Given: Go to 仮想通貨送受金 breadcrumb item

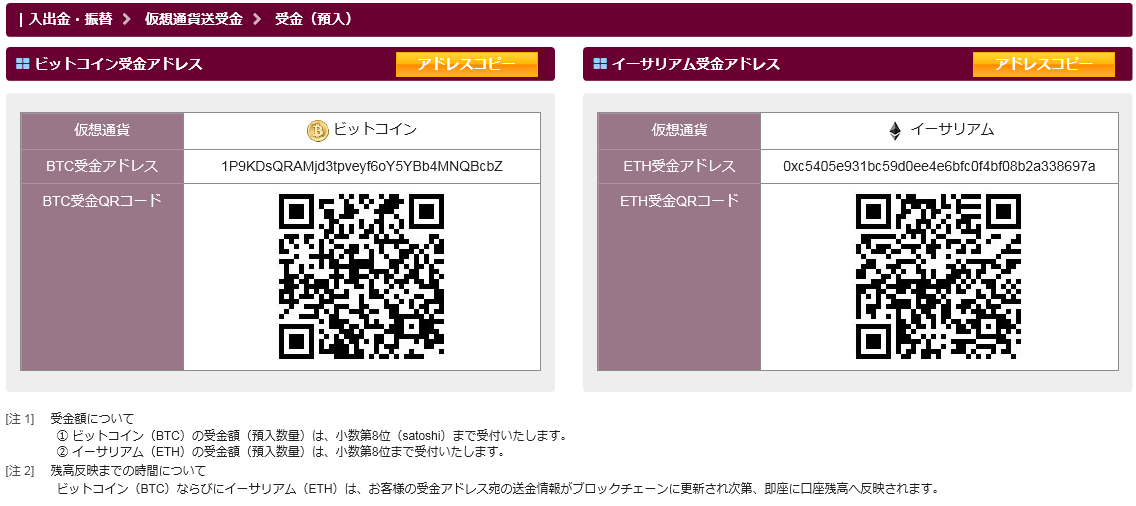Looking at the screenshot, I should (193, 19).
